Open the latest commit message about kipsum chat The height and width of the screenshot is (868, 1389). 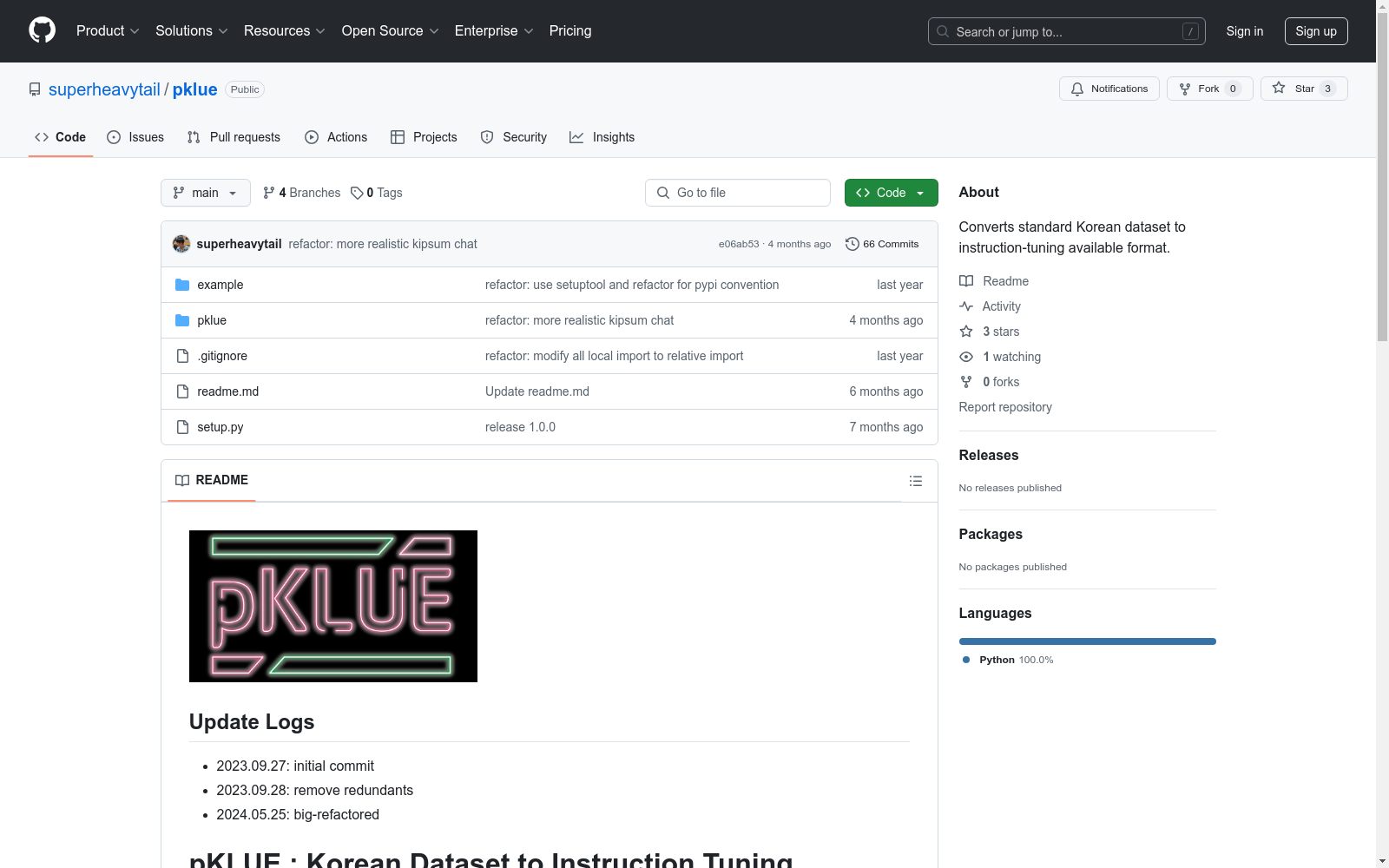pyautogui.click(x=383, y=244)
